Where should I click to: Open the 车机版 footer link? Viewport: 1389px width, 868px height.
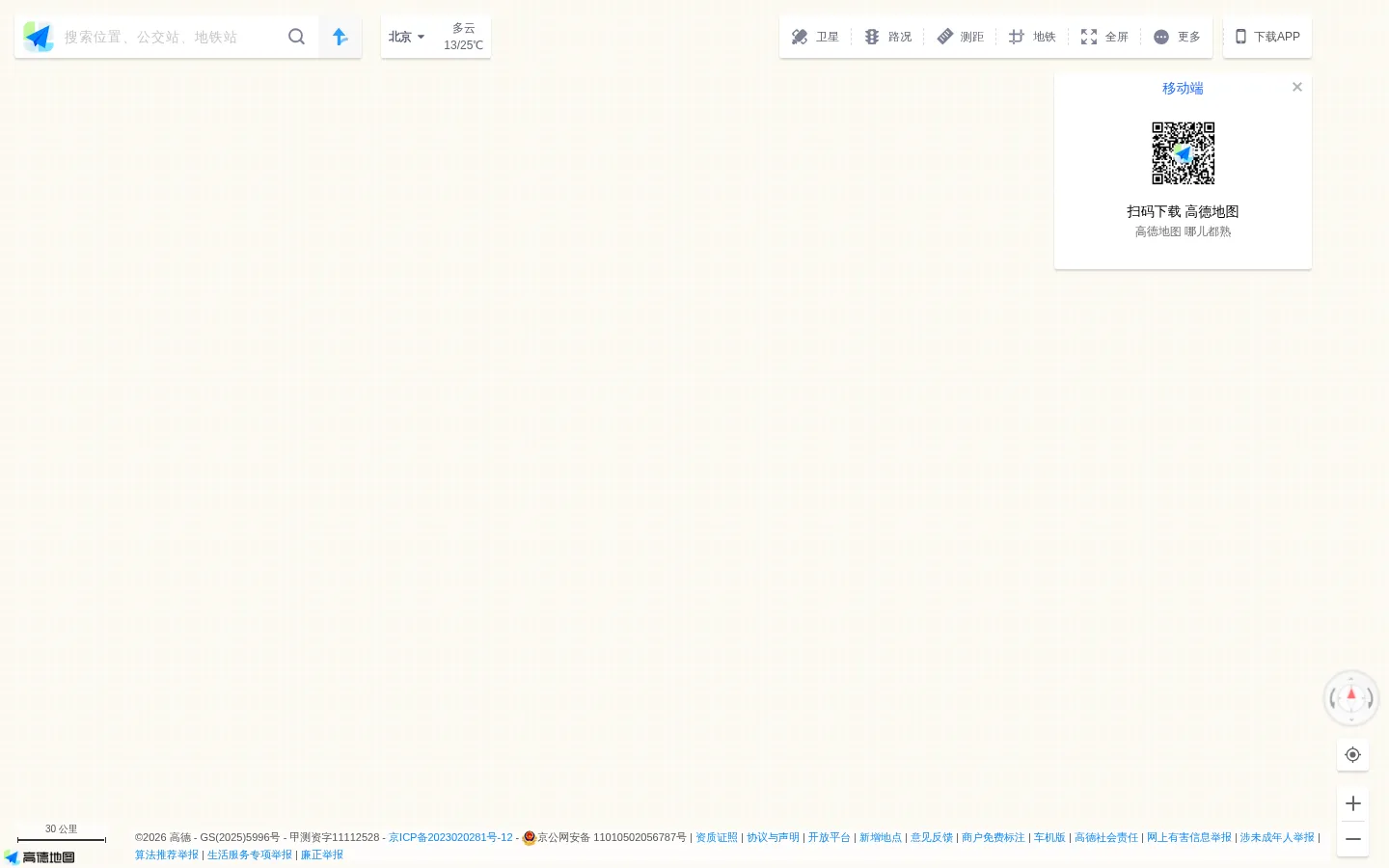coord(1049,837)
